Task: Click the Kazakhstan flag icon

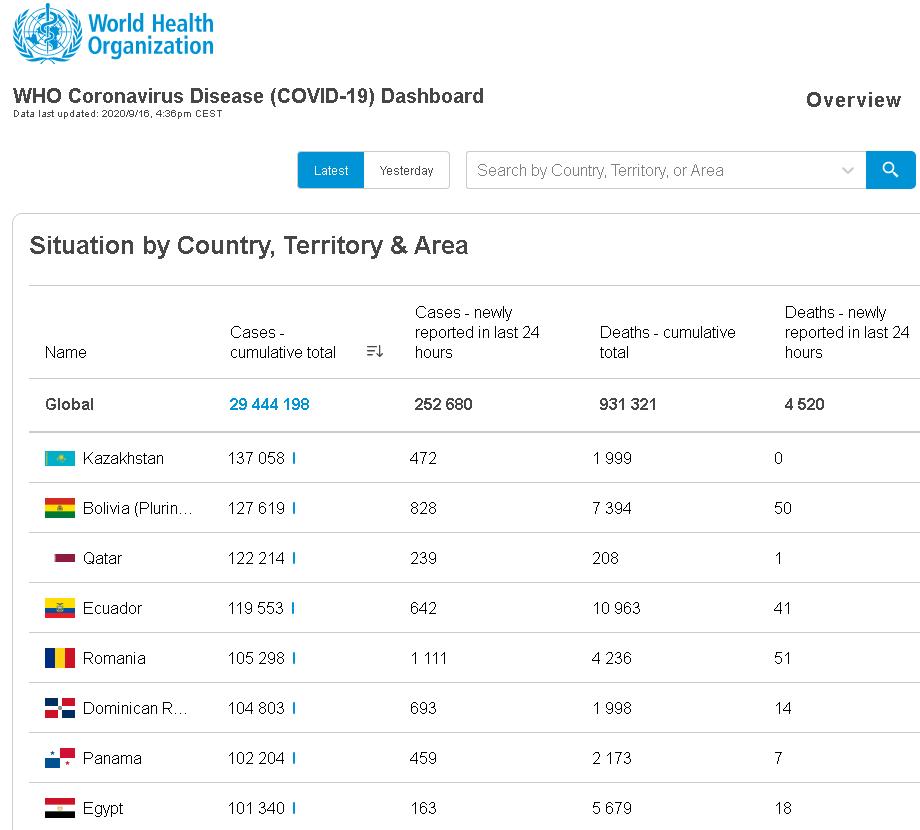Action: coord(60,458)
